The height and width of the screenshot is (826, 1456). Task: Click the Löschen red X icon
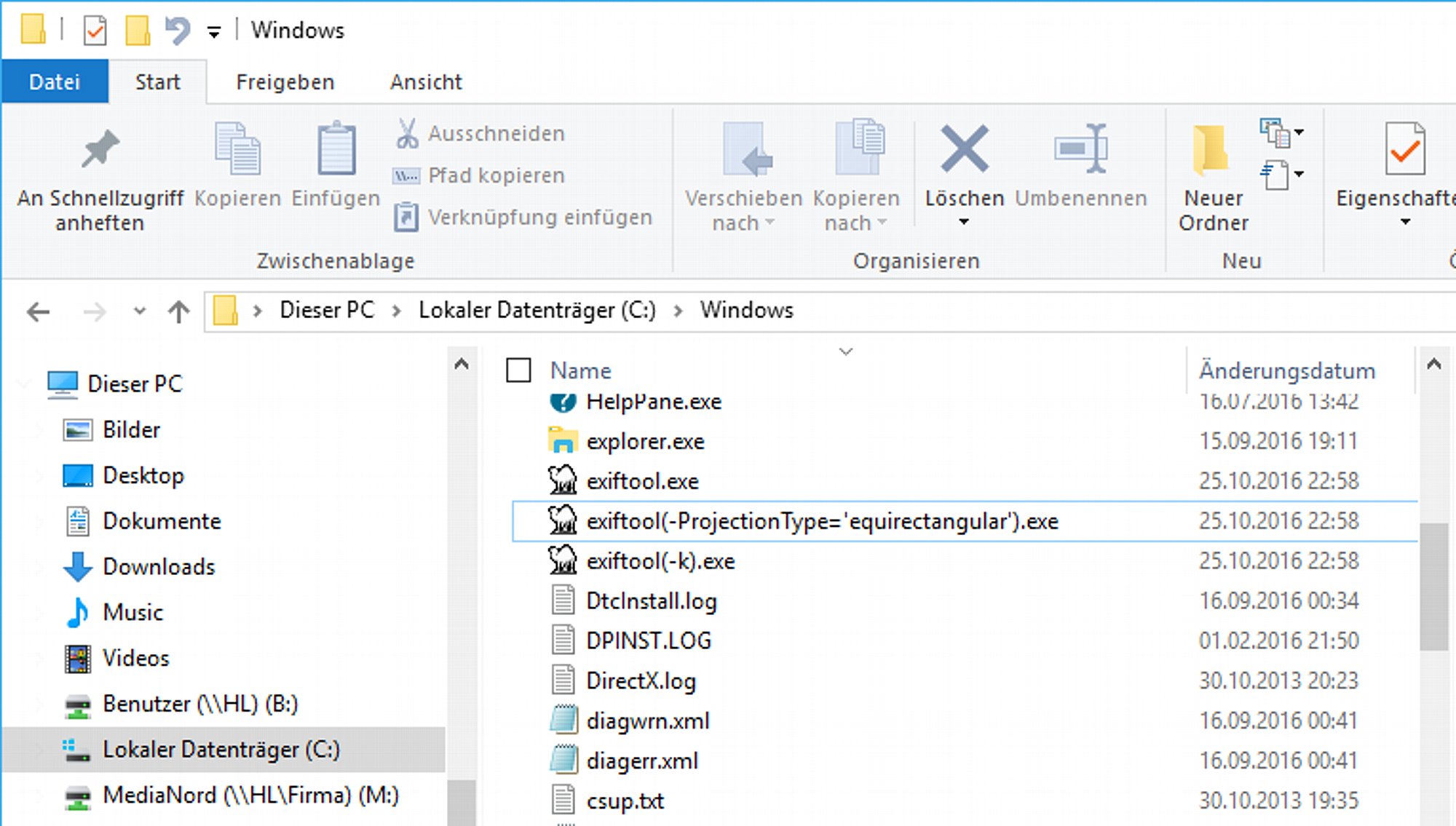[x=965, y=148]
